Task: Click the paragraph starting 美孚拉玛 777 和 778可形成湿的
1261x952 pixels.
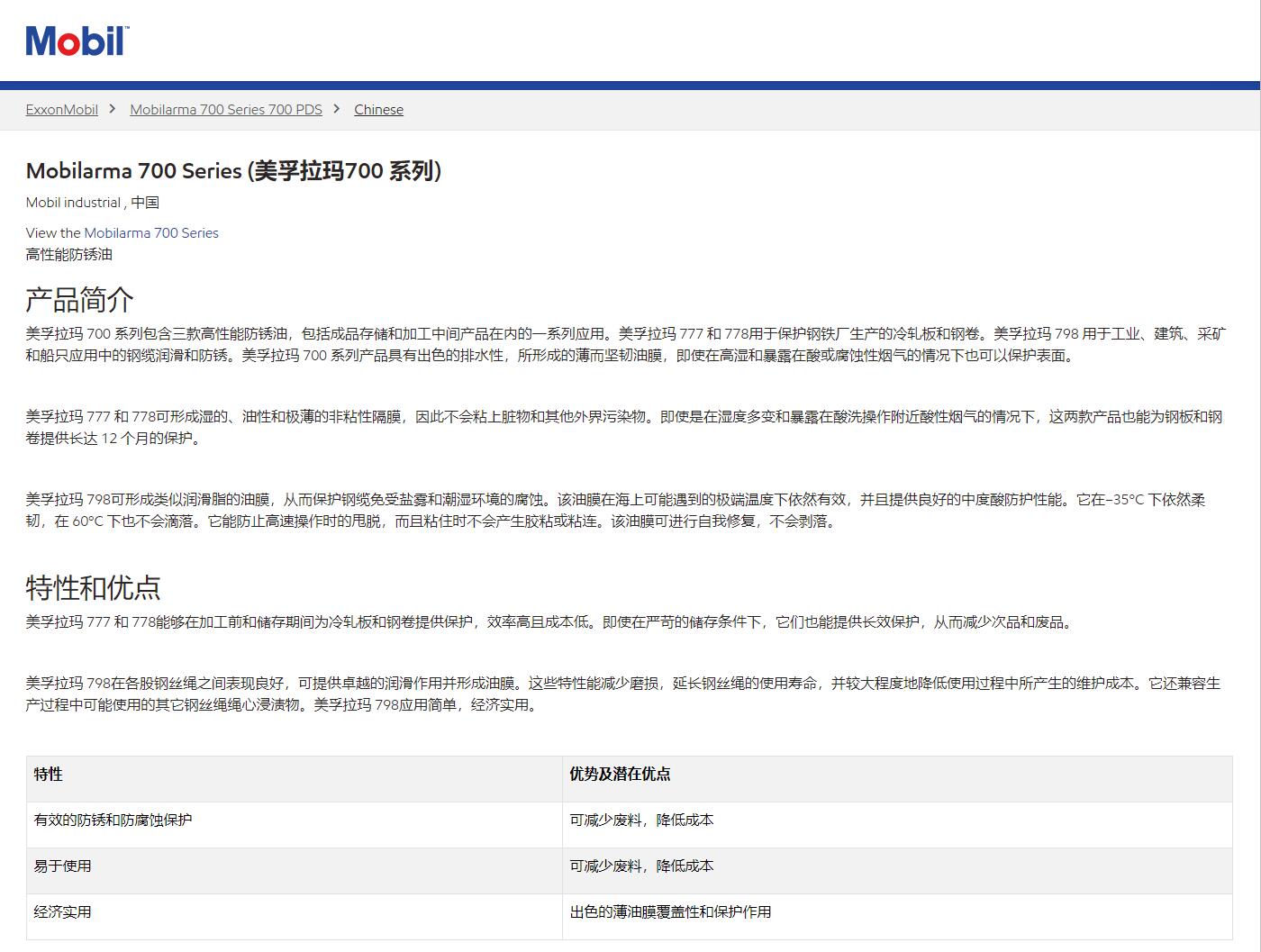Action: 624,428
